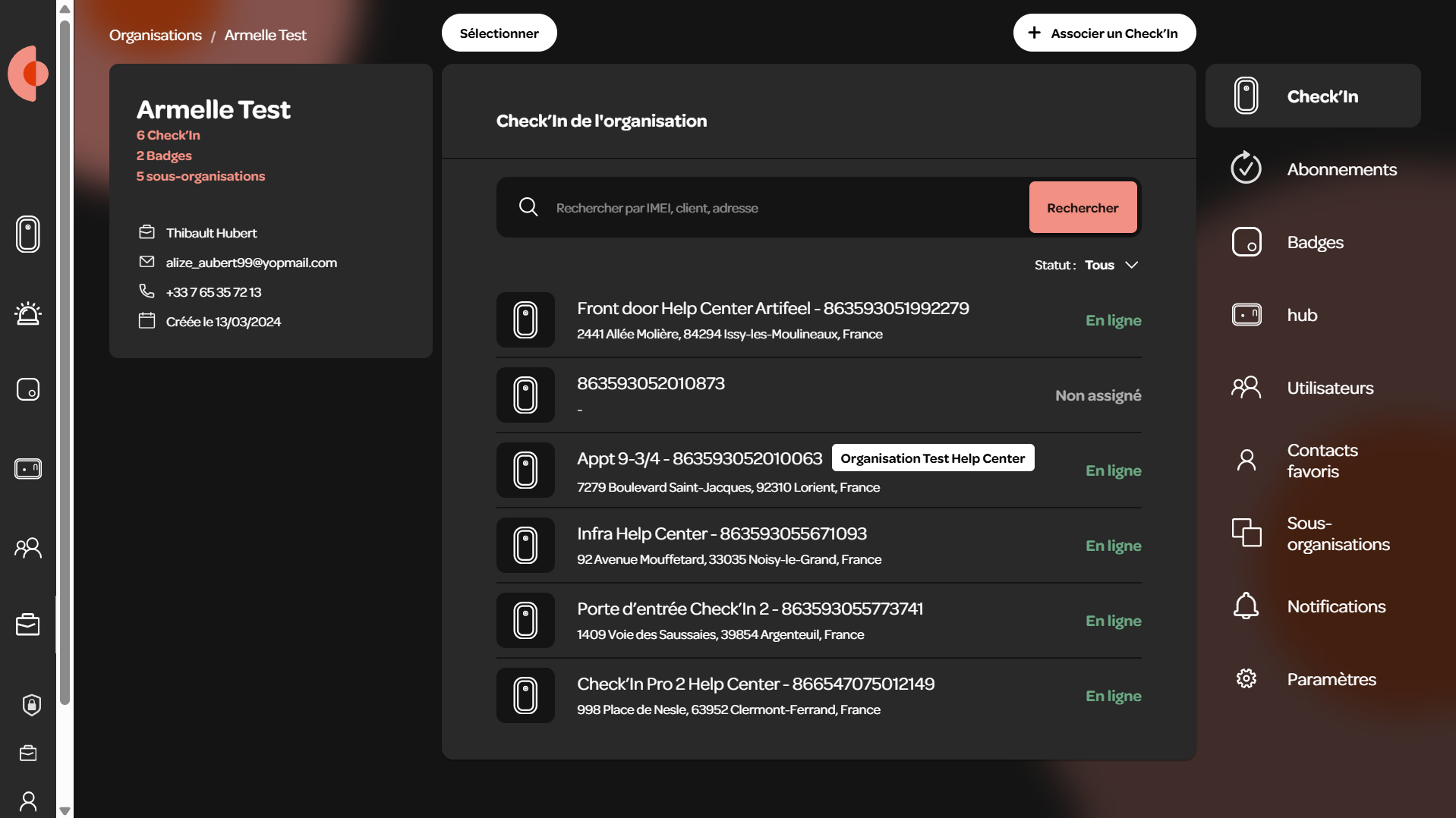Image resolution: width=1456 pixels, height=818 pixels.
Task: Open the Notifications section
Action: click(x=1313, y=606)
